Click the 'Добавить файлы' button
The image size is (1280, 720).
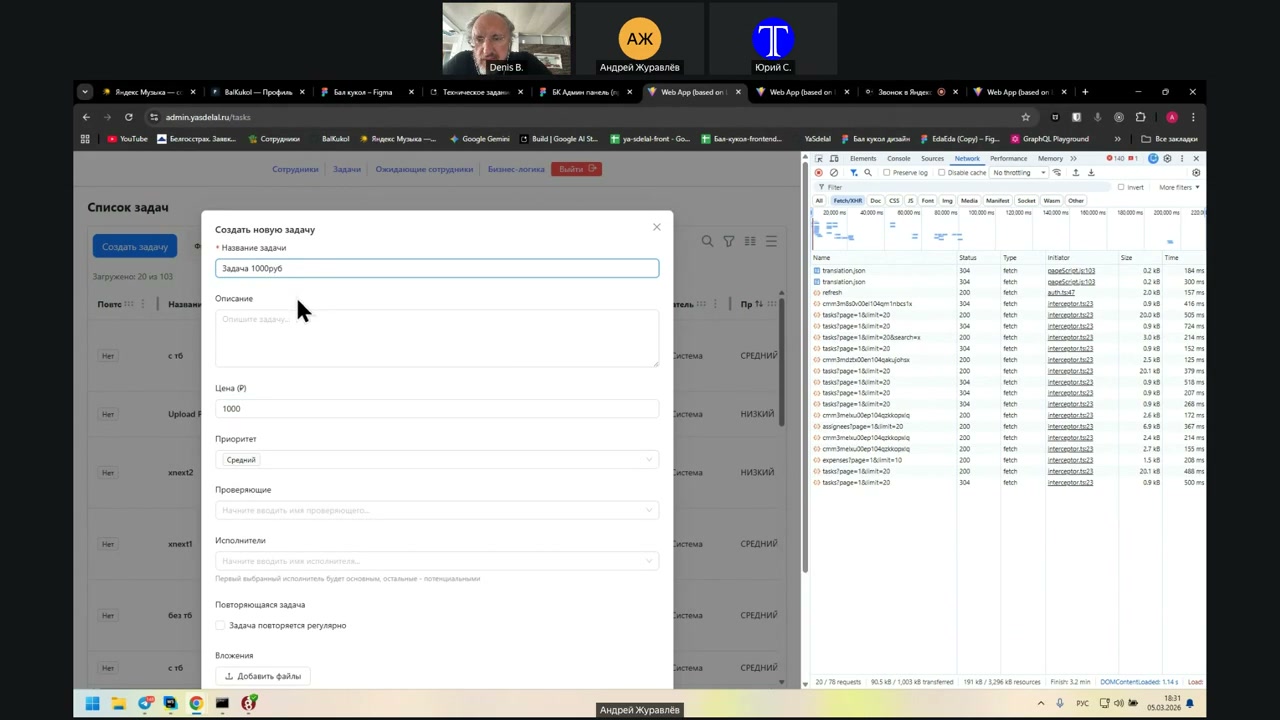(263, 676)
